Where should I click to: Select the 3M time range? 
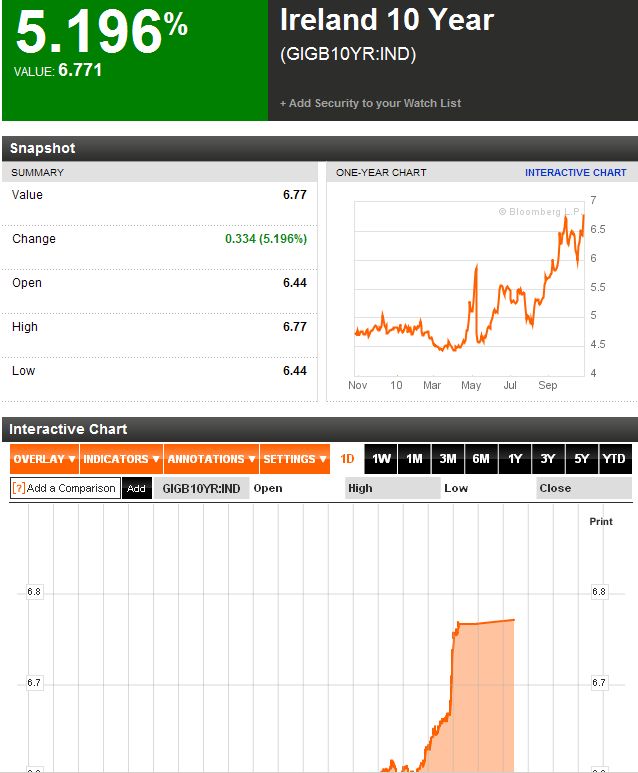448,459
